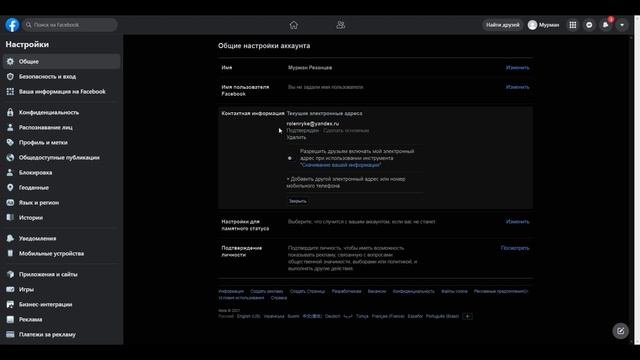640x360 pixels.
Task: Open the grid menu icon
Action: click(x=573, y=25)
